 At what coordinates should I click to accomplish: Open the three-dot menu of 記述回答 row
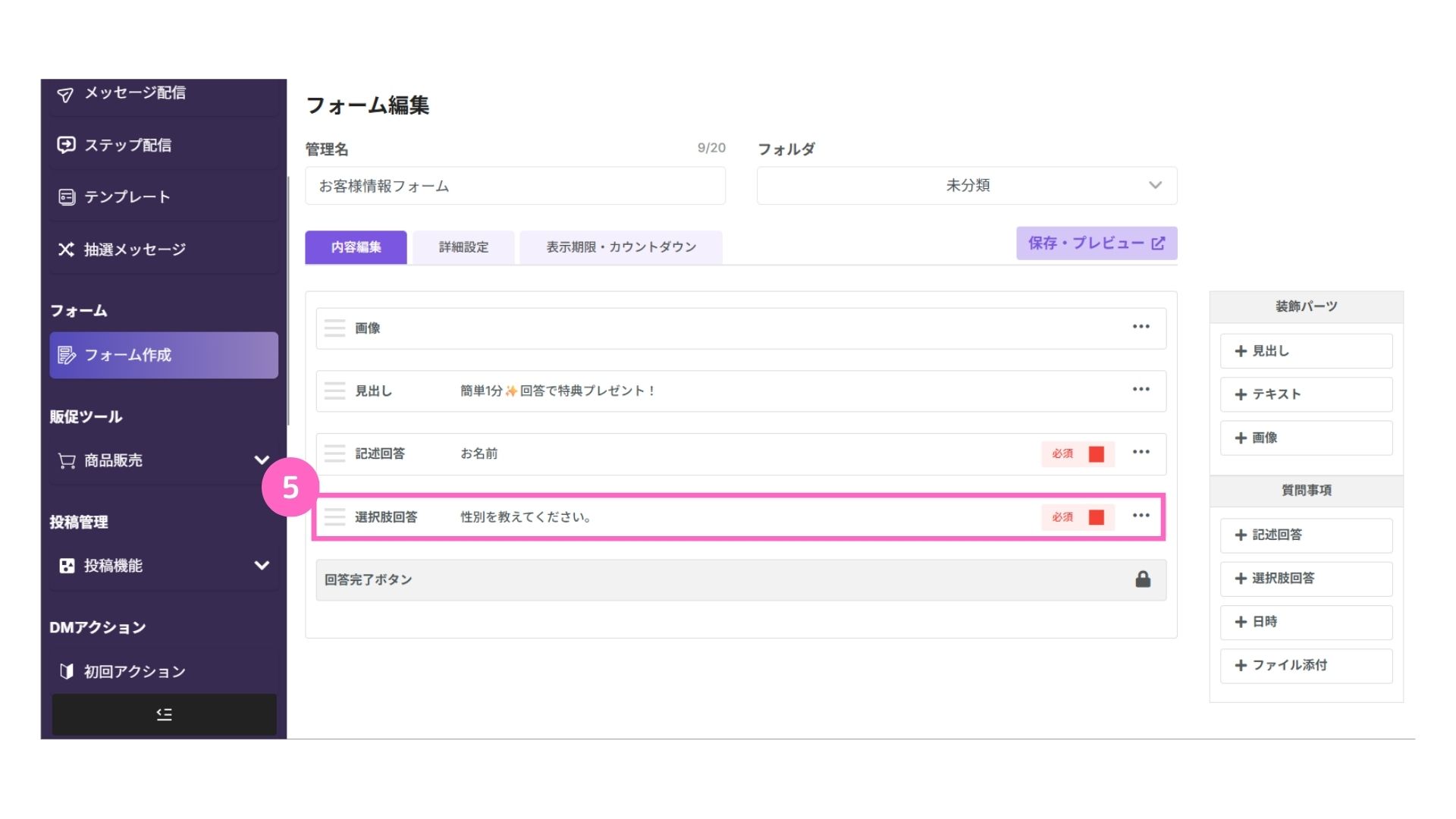click(1141, 453)
